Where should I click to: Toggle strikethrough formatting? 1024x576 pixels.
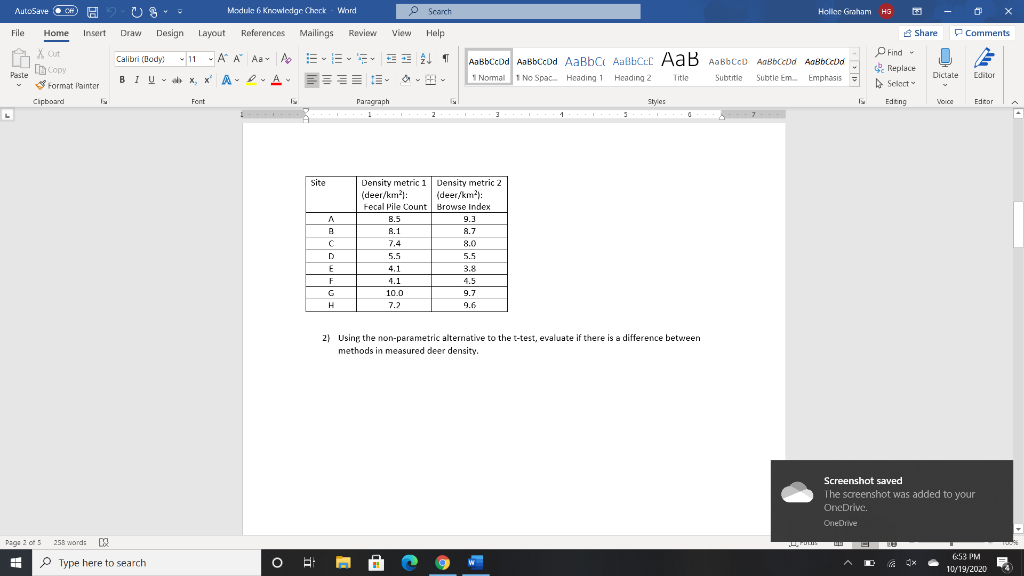tap(178, 79)
